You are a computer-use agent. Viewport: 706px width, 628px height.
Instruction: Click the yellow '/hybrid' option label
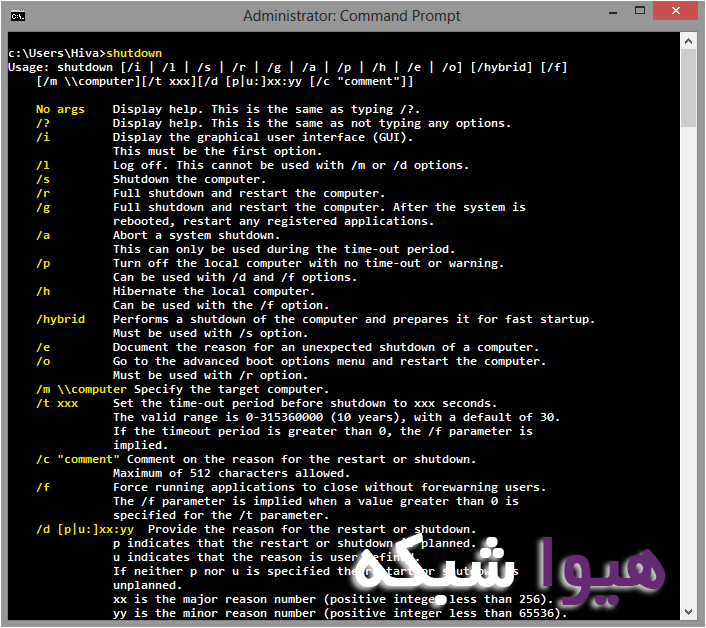click(x=60, y=319)
